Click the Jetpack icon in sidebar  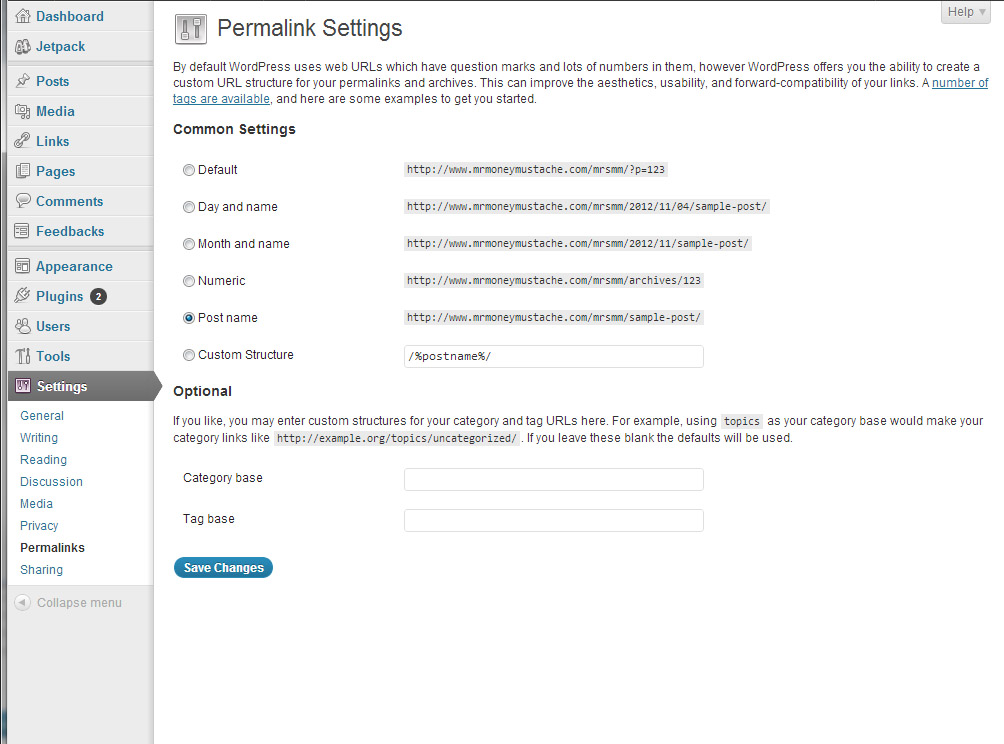click(23, 46)
